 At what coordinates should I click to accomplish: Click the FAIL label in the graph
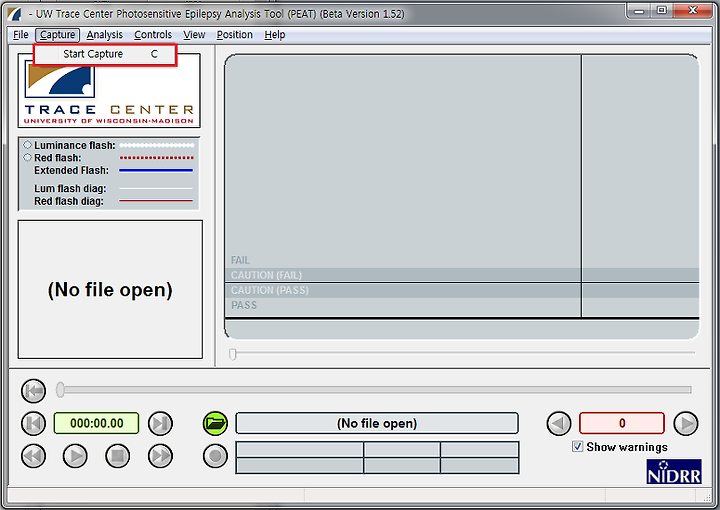[240, 260]
